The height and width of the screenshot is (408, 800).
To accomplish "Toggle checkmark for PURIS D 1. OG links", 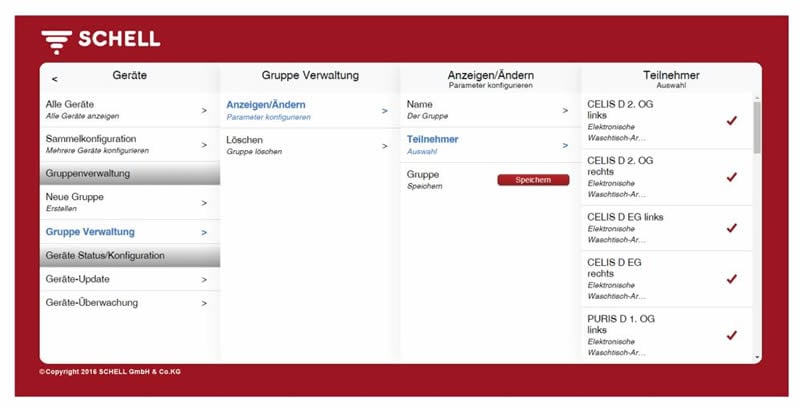I will click(x=732, y=335).
